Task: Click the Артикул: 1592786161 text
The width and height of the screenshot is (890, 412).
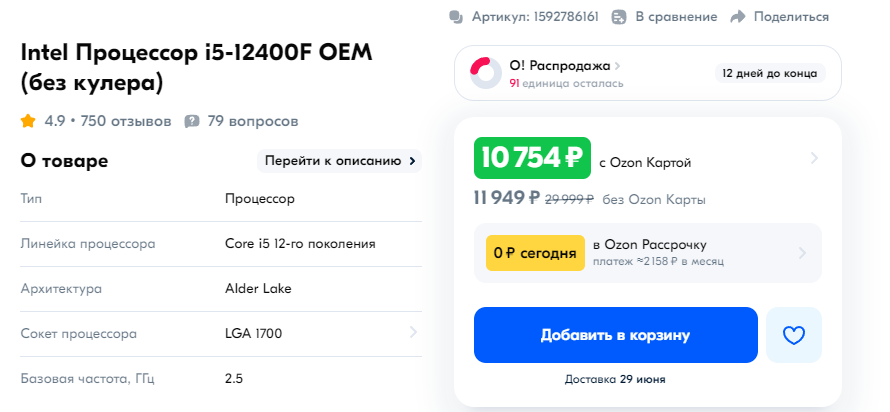Action: tap(535, 17)
